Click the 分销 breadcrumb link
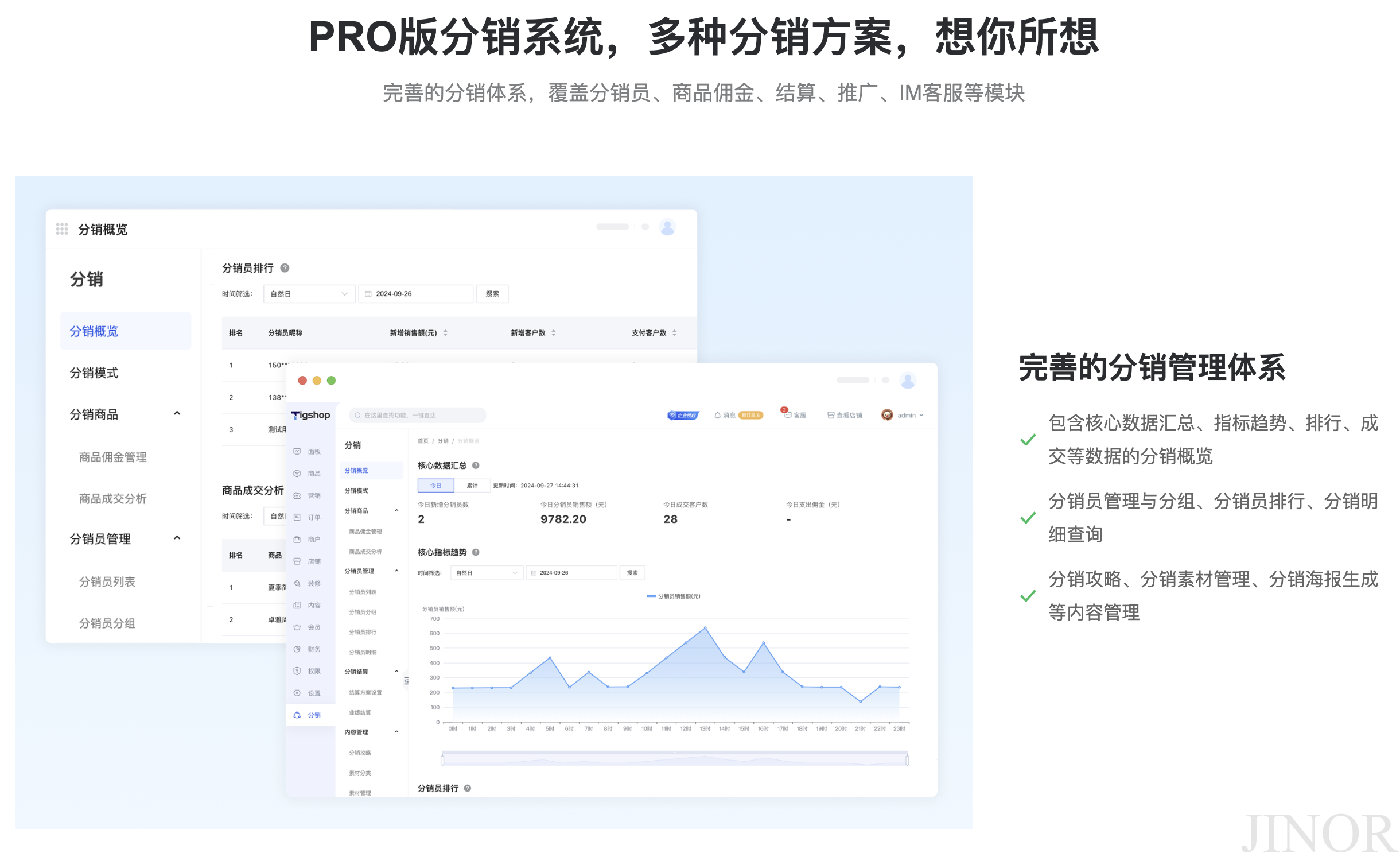 [443, 441]
